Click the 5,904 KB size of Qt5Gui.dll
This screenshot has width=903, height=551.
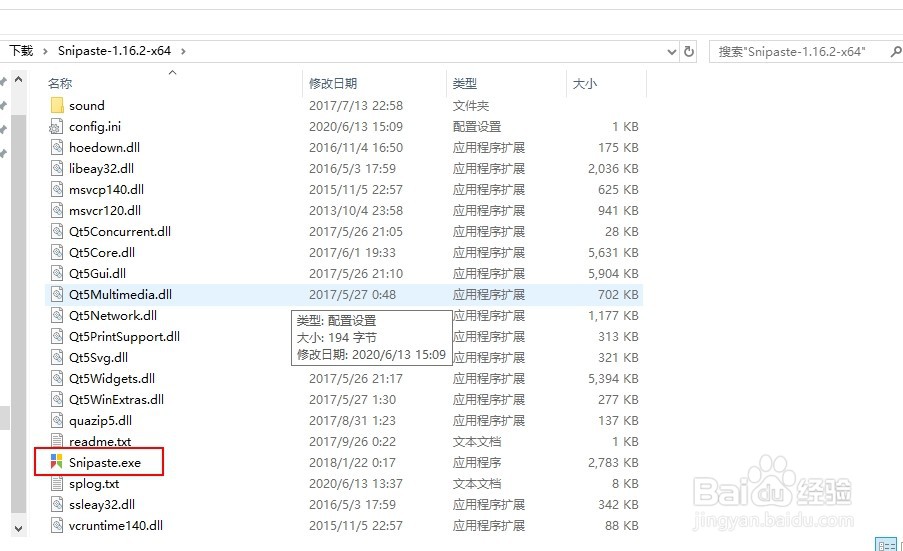tap(613, 273)
